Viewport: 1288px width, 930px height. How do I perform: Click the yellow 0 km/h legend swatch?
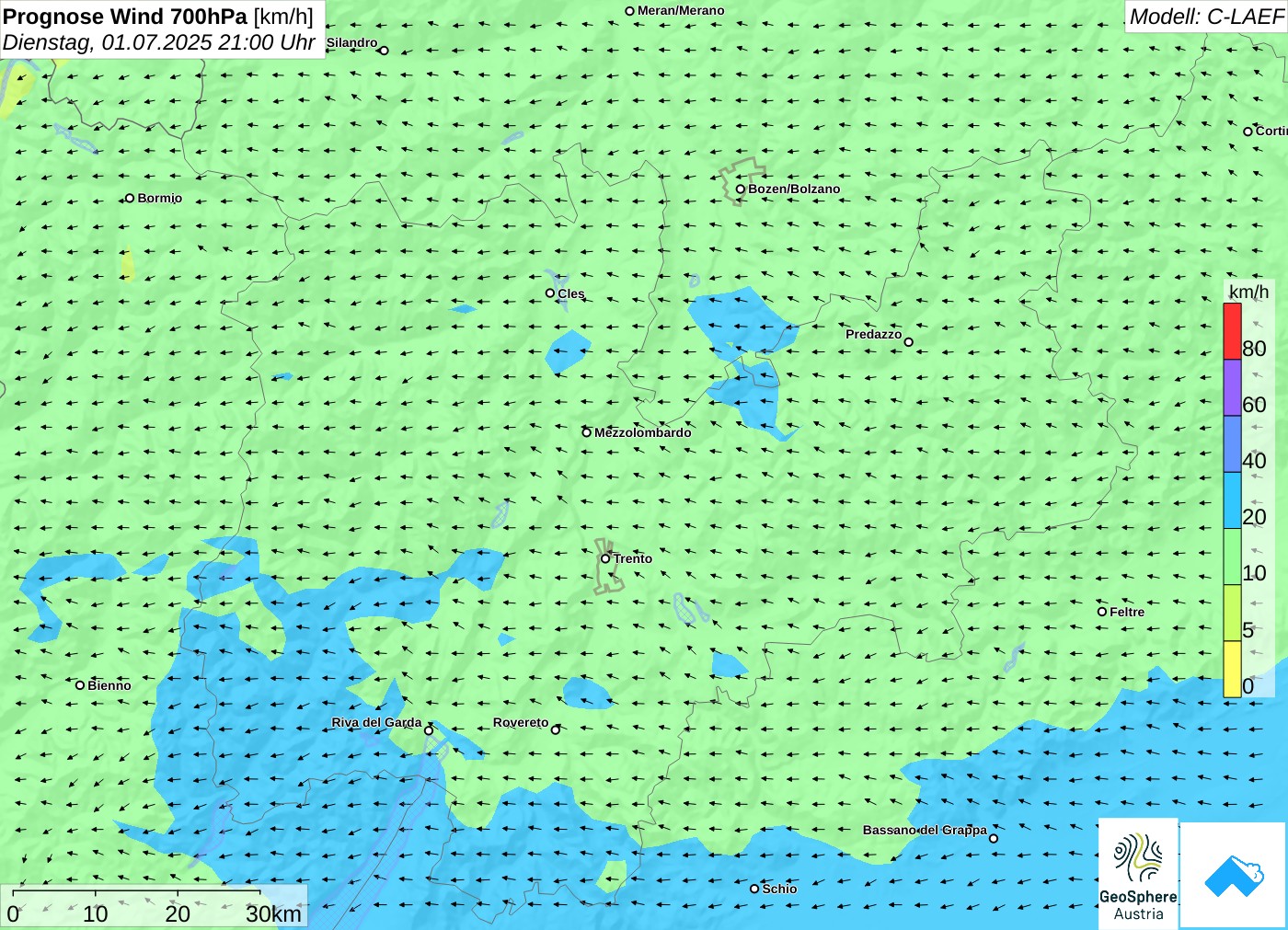coord(1232,669)
